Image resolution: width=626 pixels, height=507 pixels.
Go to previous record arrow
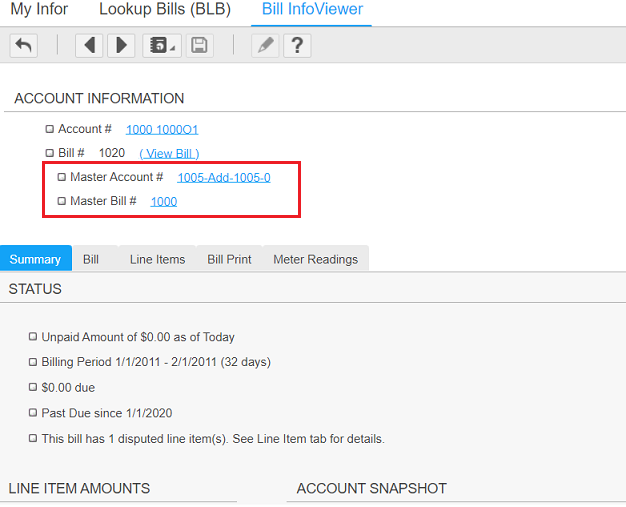(x=89, y=45)
